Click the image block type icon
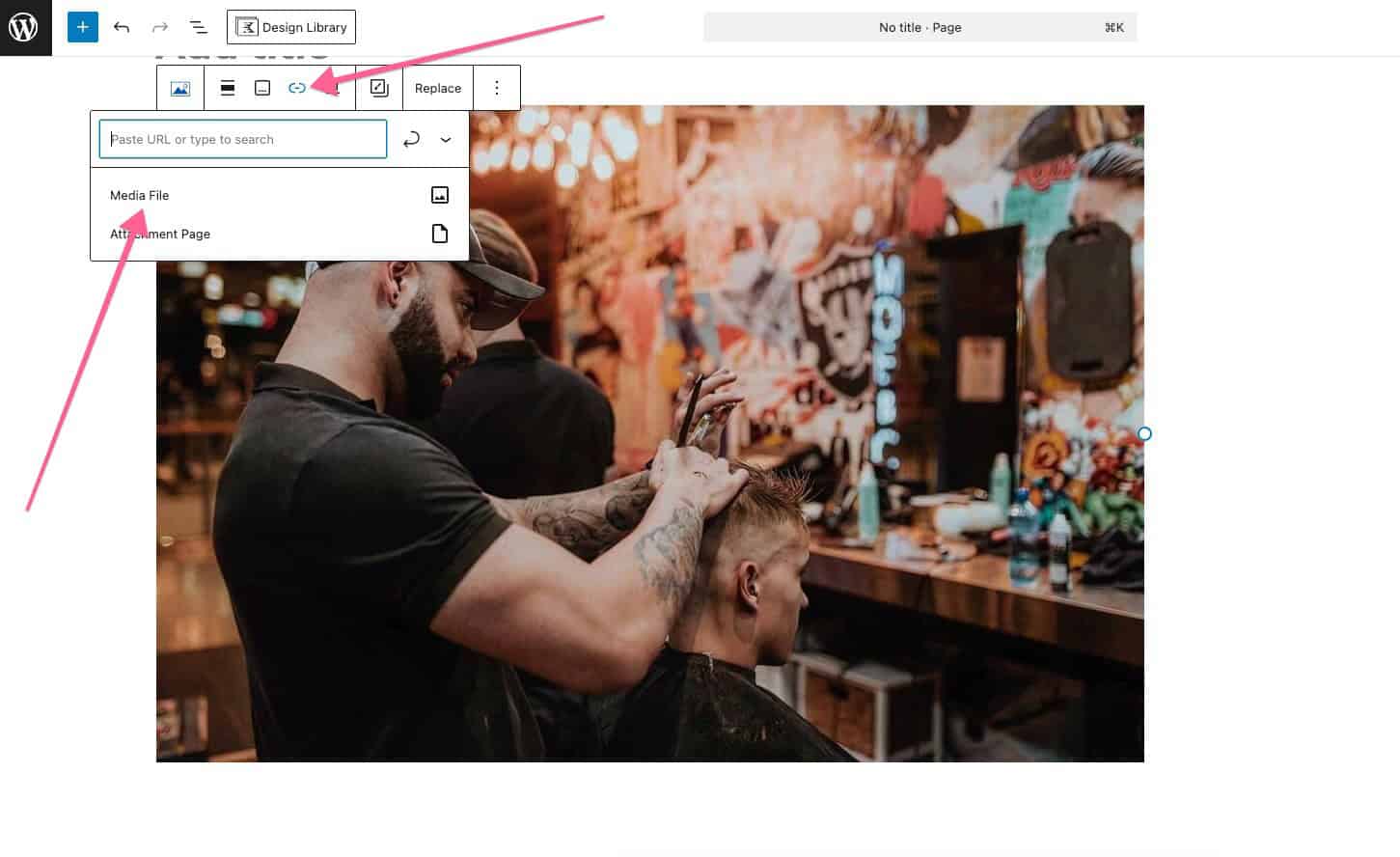Viewport: 1400px width, 857px height. pyautogui.click(x=180, y=88)
